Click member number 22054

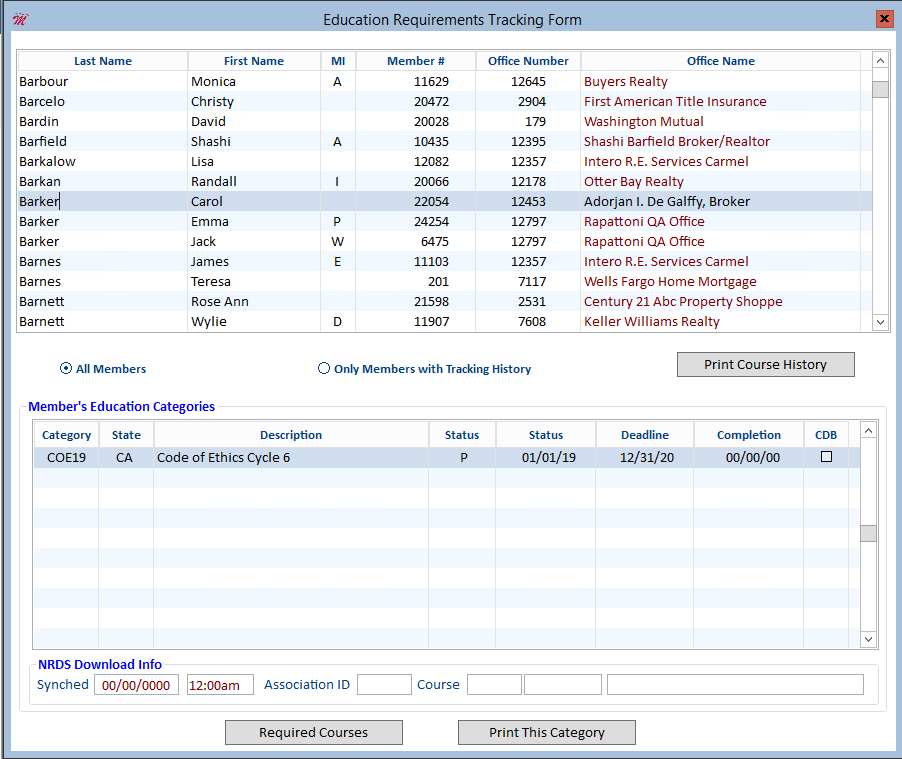(x=431, y=201)
